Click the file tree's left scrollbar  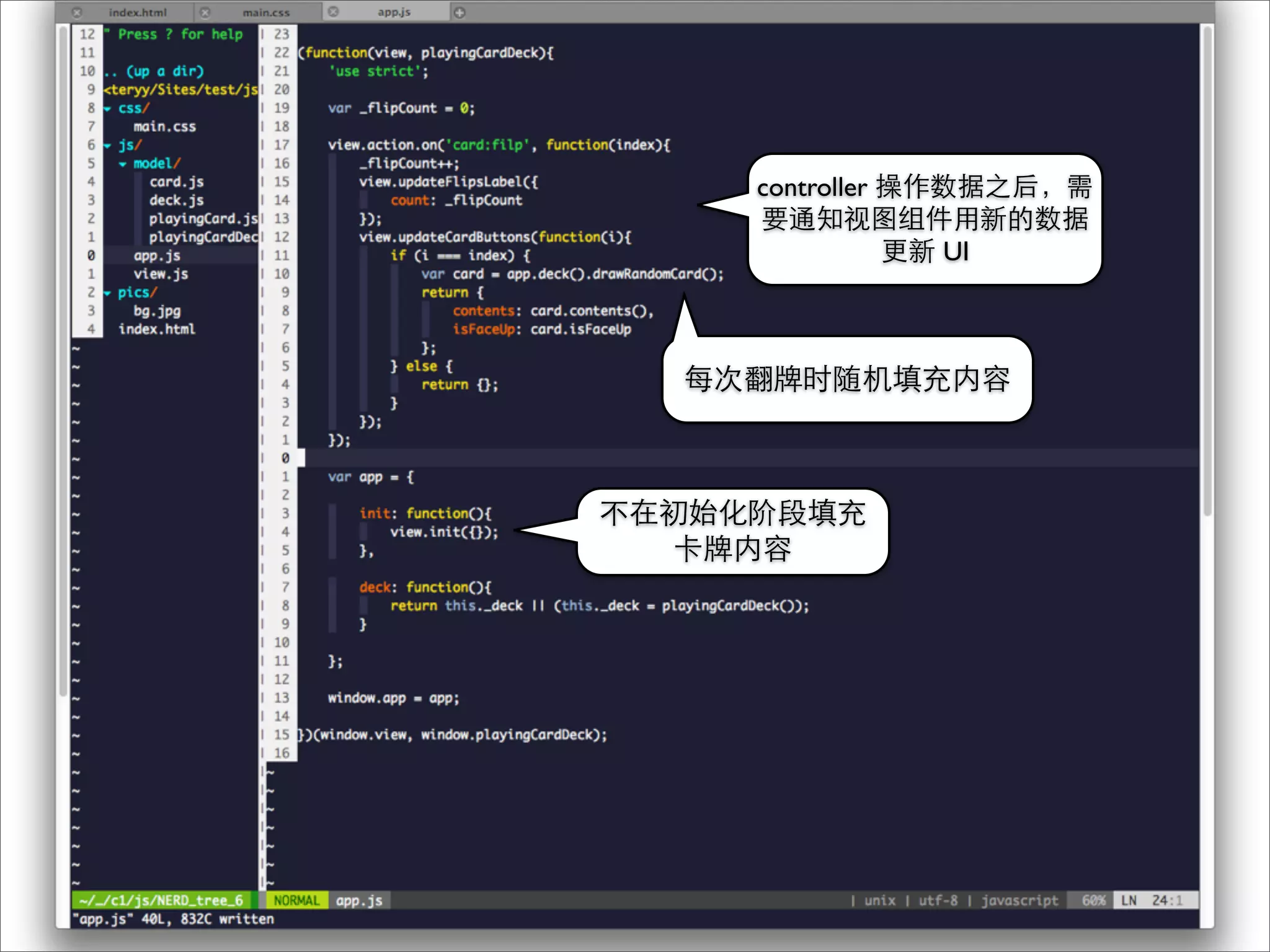[x=63, y=363]
